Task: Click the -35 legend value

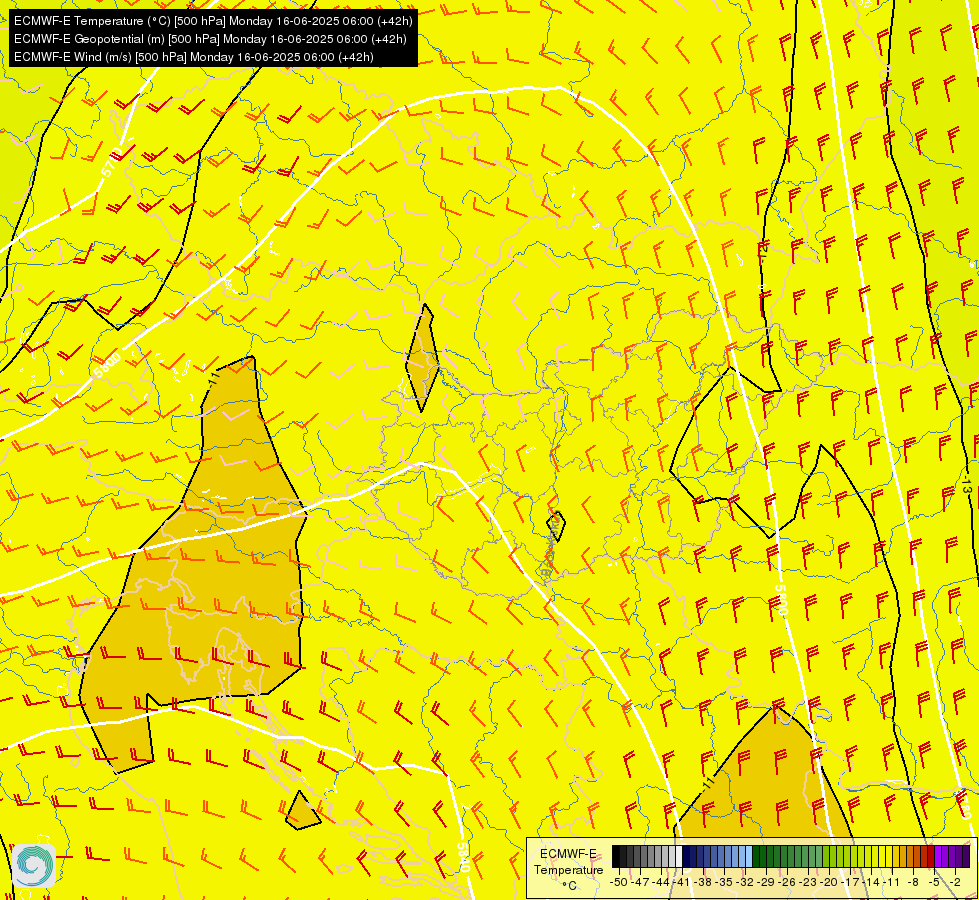Action: pyautogui.click(x=724, y=882)
